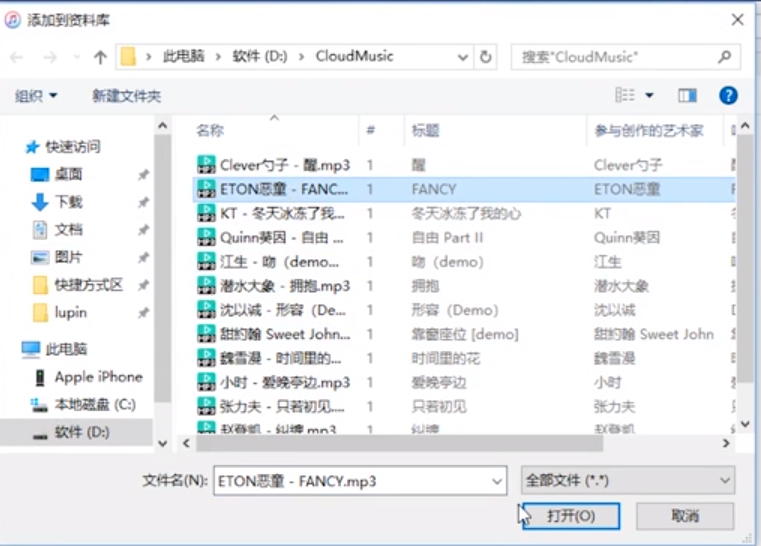Click the view layout icon

(625, 95)
